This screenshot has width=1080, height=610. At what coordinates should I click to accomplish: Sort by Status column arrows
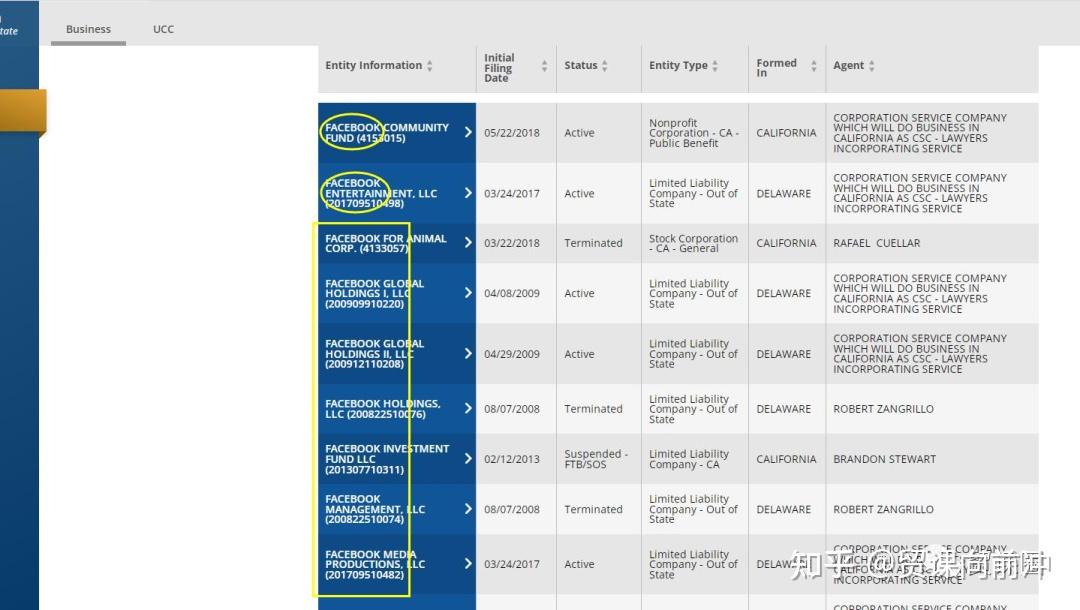point(605,65)
